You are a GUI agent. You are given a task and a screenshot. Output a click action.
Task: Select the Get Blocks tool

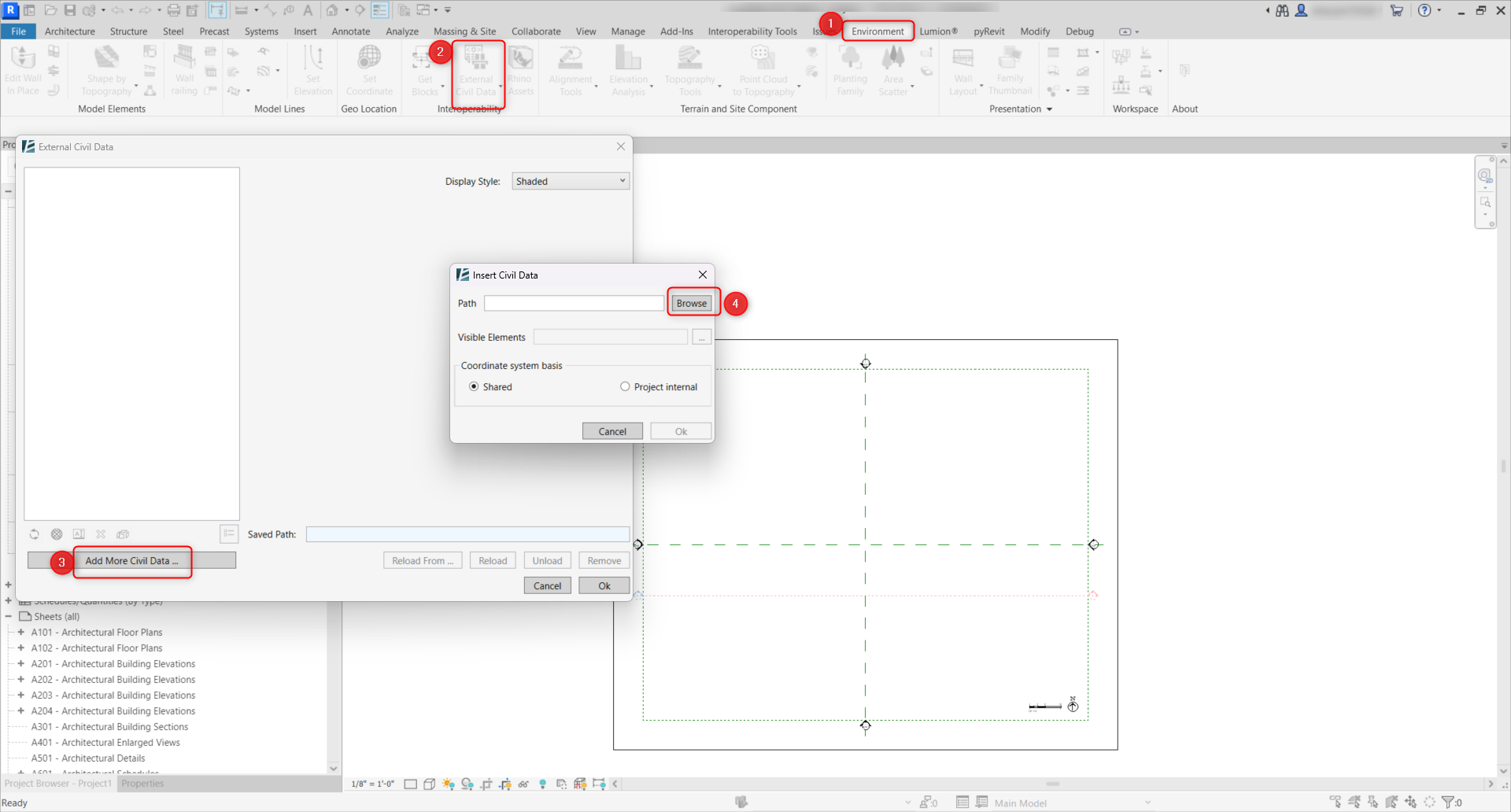425,71
